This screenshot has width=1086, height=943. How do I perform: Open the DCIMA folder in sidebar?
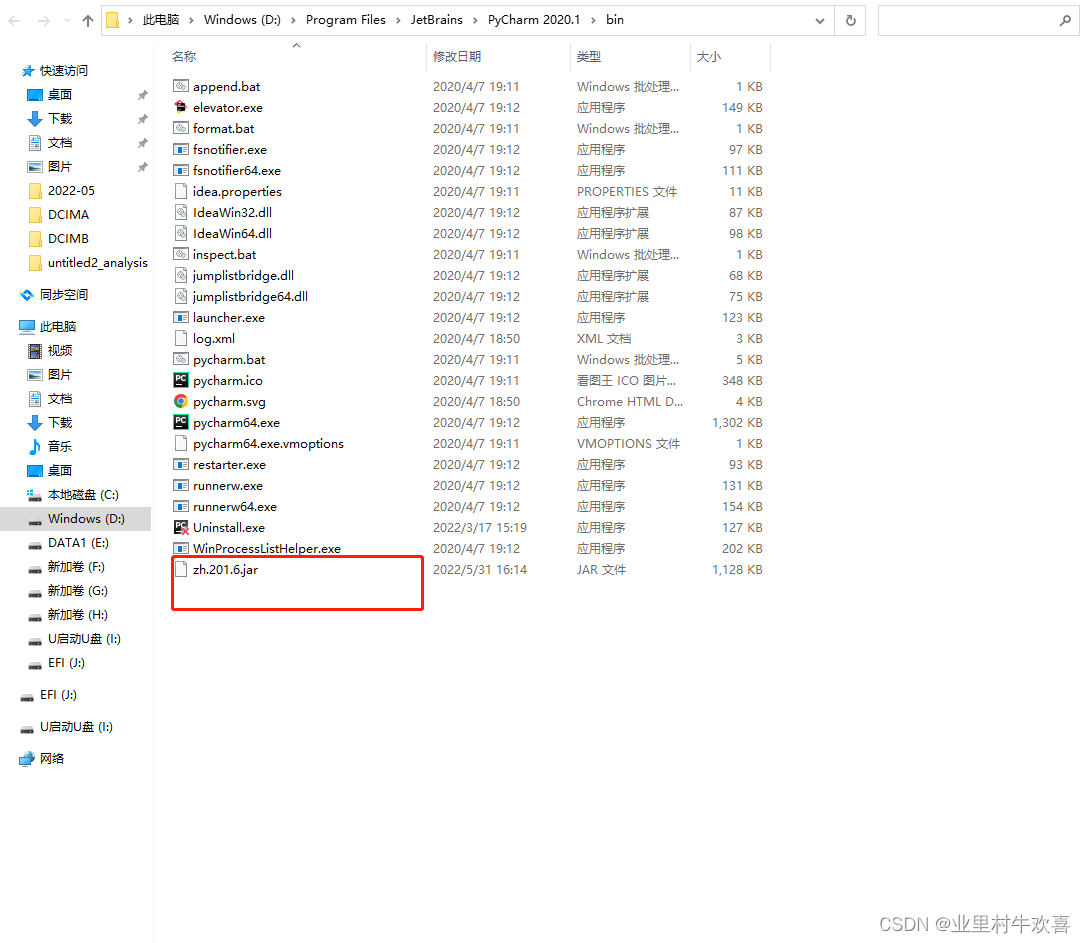tap(68, 215)
